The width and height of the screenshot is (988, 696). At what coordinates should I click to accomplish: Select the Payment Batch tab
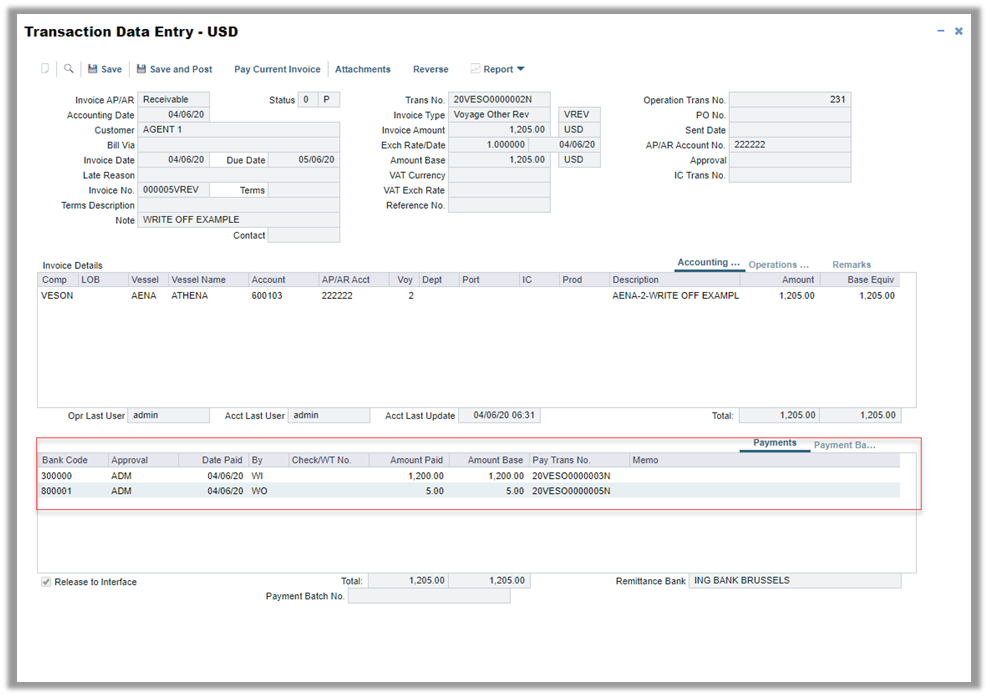[845, 445]
